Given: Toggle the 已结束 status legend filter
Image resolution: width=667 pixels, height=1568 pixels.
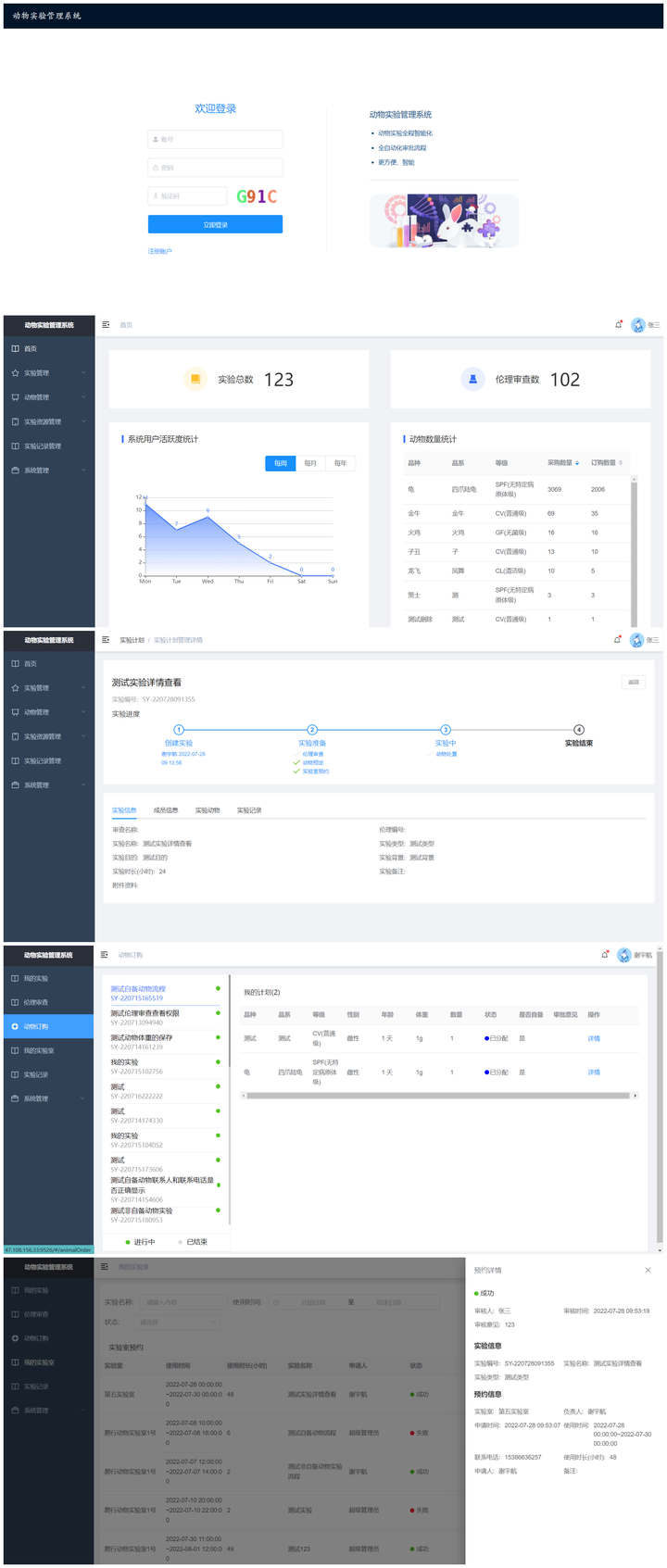Looking at the screenshot, I should [x=193, y=1242].
